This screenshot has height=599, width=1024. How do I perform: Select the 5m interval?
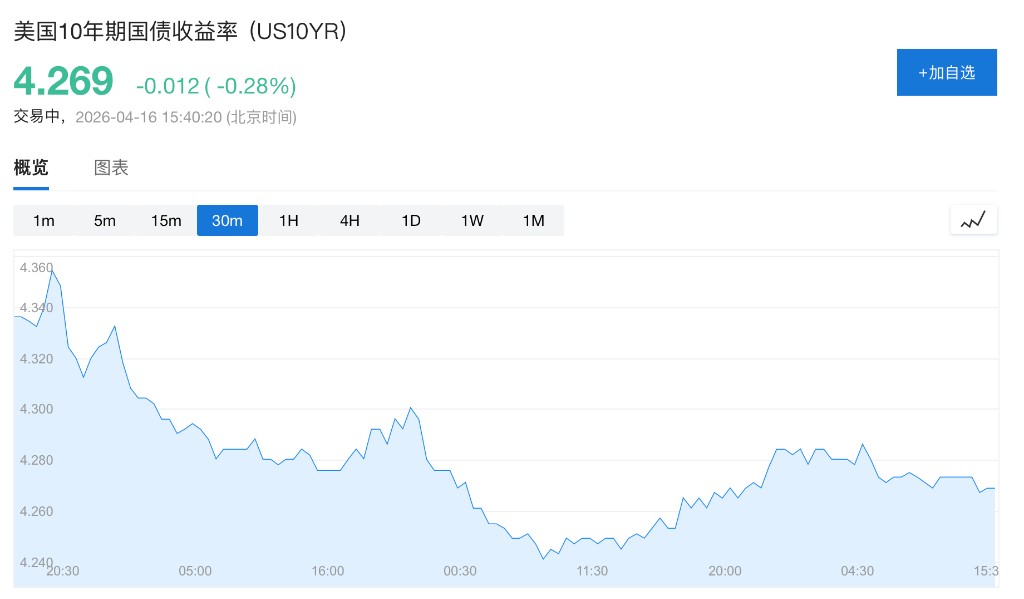pyautogui.click(x=105, y=221)
